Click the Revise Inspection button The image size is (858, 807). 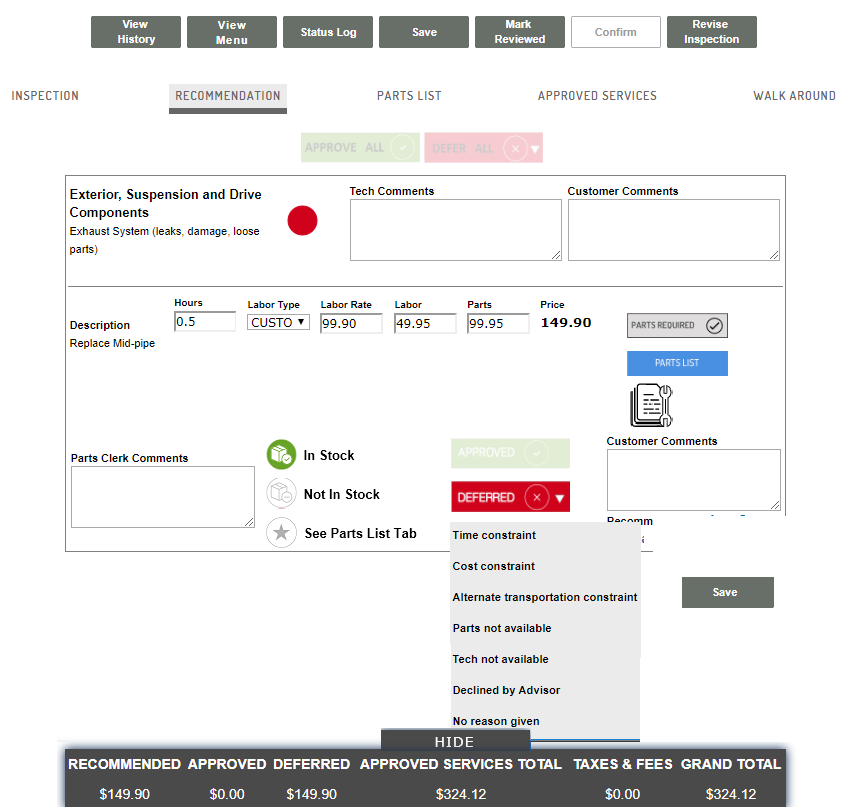711,31
